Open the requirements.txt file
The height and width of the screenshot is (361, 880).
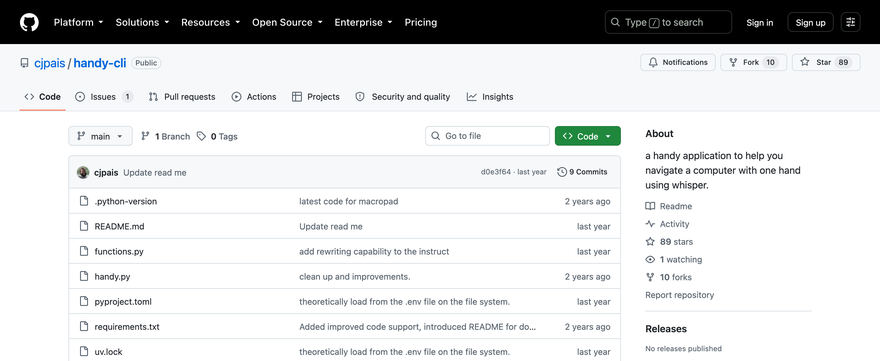(x=127, y=326)
